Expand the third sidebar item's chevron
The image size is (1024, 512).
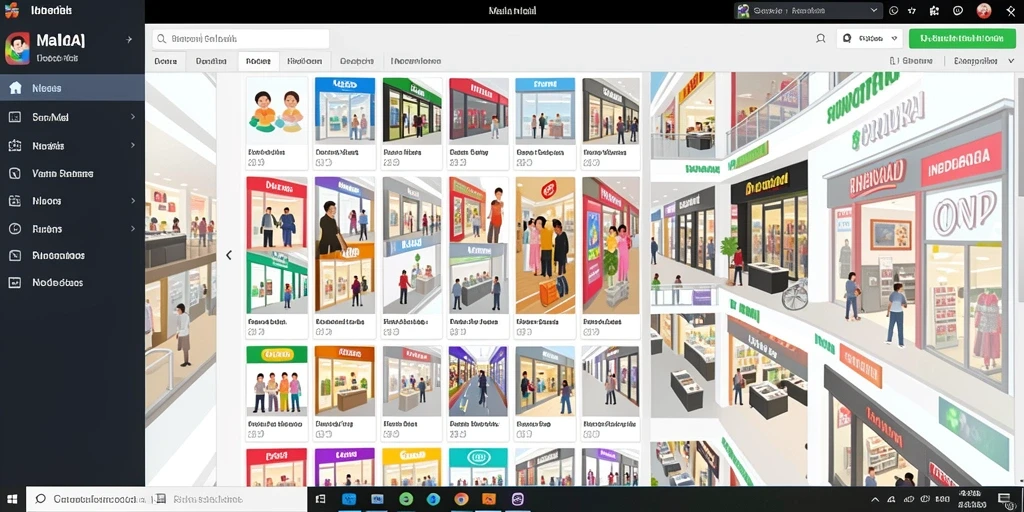pyautogui.click(x=133, y=146)
